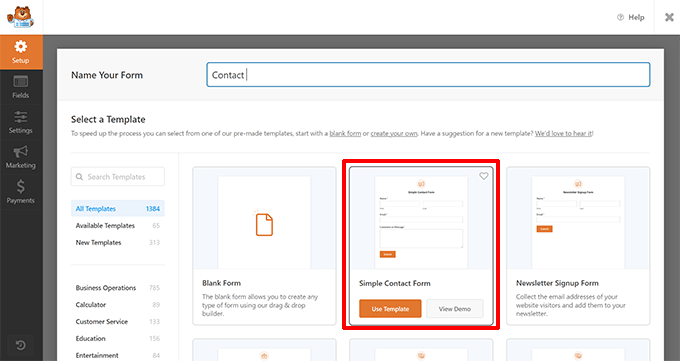The image size is (680, 361).
Task: Follow the 'create your own' link
Action: coord(394,134)
